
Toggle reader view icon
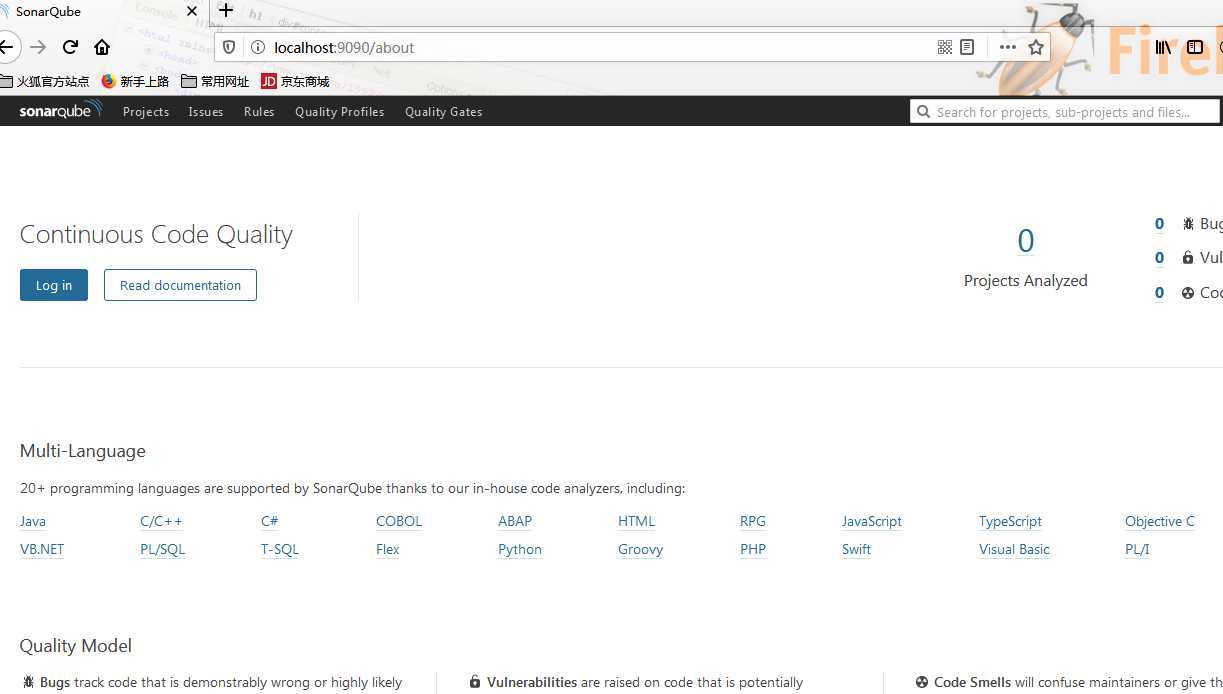pyautogui.click(x=967, y=47)
